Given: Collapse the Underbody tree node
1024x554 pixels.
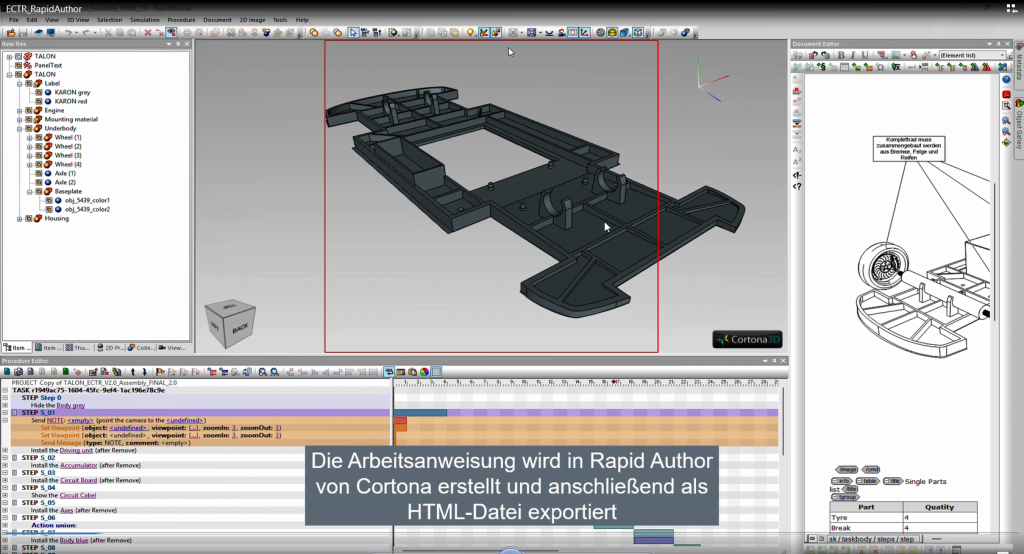Looking at the screenshot, I should (x=19, y=128).
